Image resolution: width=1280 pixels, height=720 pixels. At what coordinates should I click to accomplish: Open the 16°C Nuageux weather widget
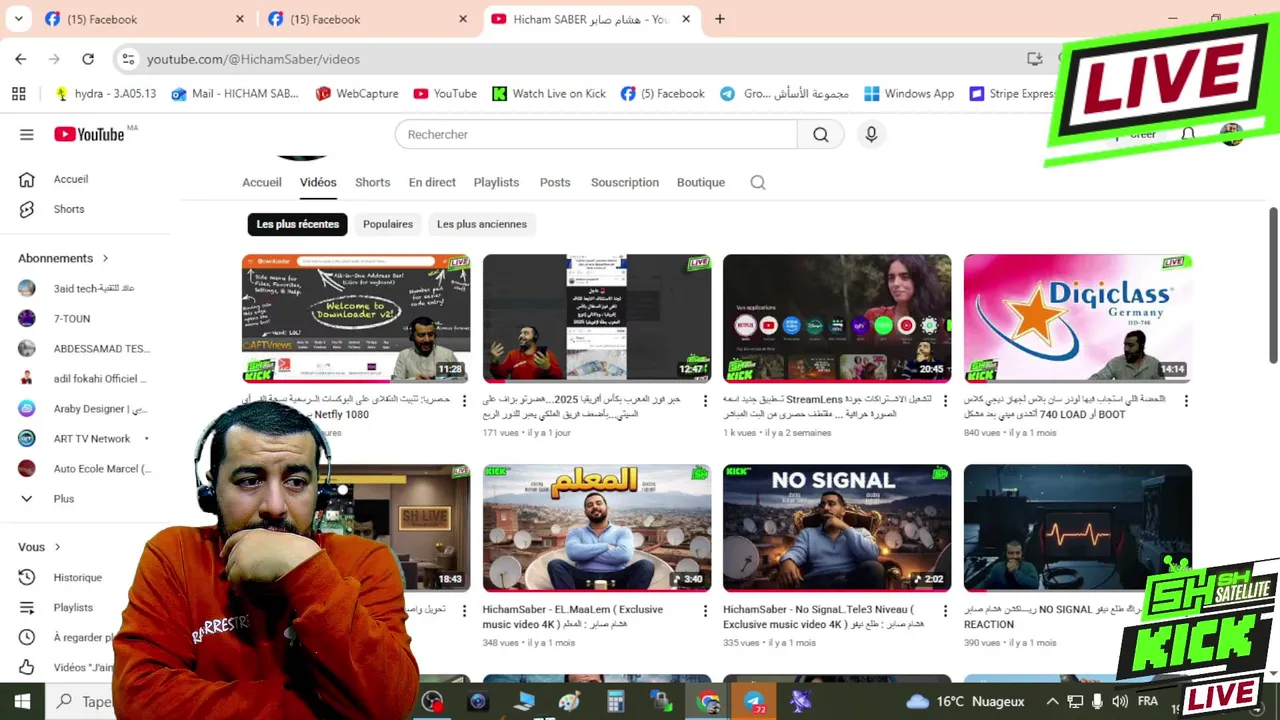click(x=965, y=702)
